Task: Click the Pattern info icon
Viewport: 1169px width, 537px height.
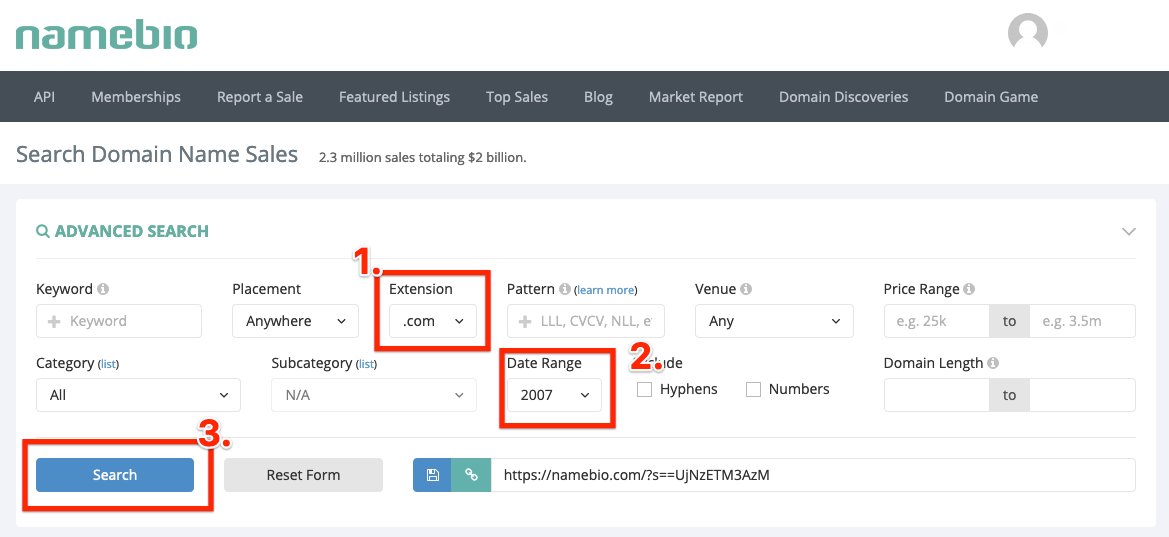Action: (564, 289)
